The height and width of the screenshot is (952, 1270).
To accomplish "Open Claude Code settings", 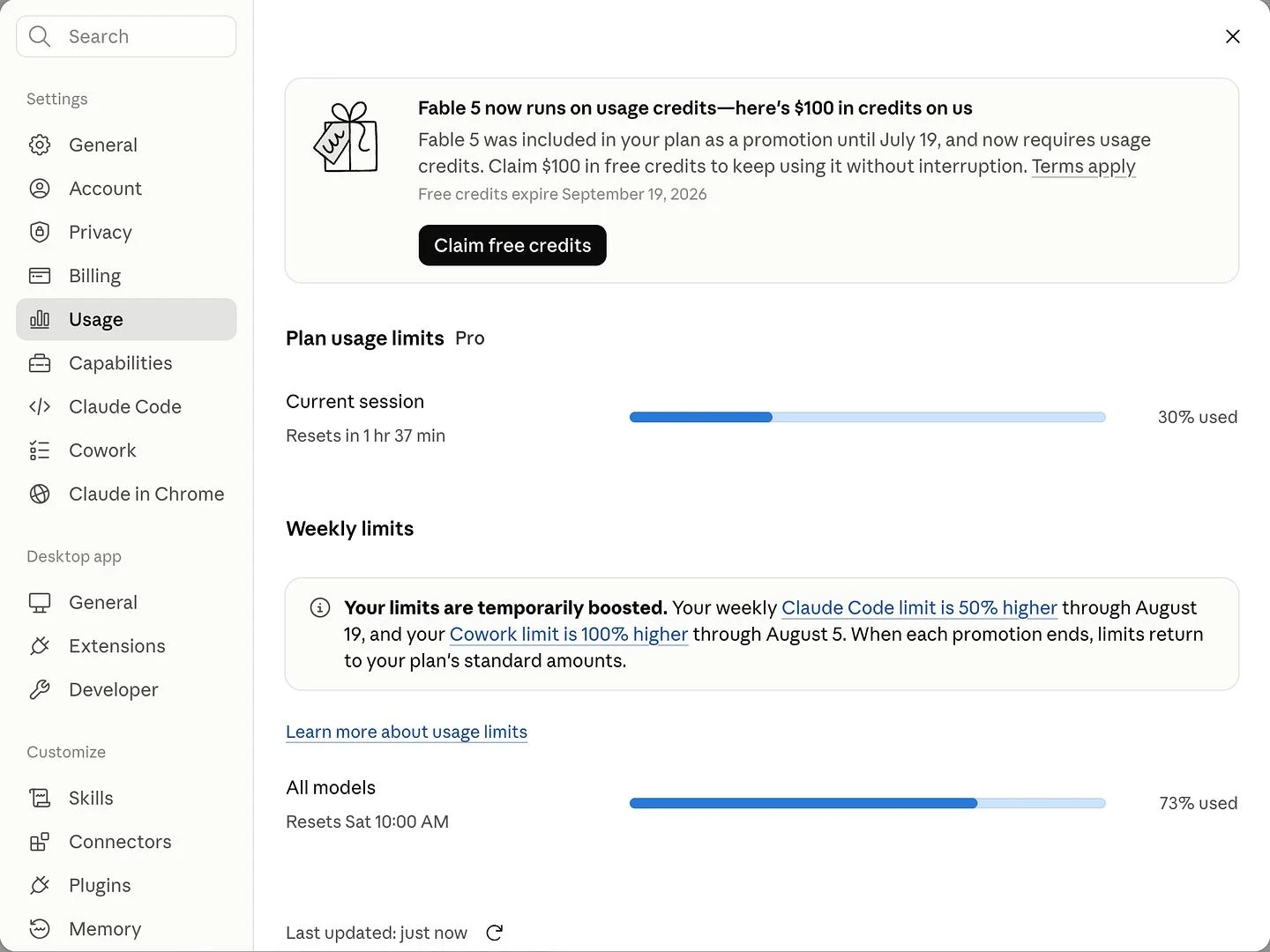I will click(126, 406).
